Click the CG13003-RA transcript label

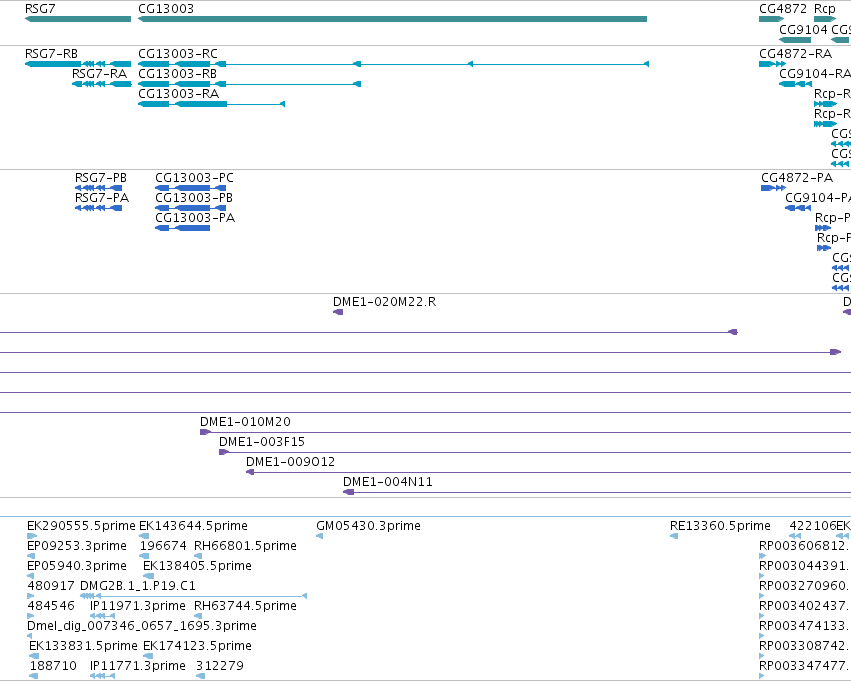179,94
